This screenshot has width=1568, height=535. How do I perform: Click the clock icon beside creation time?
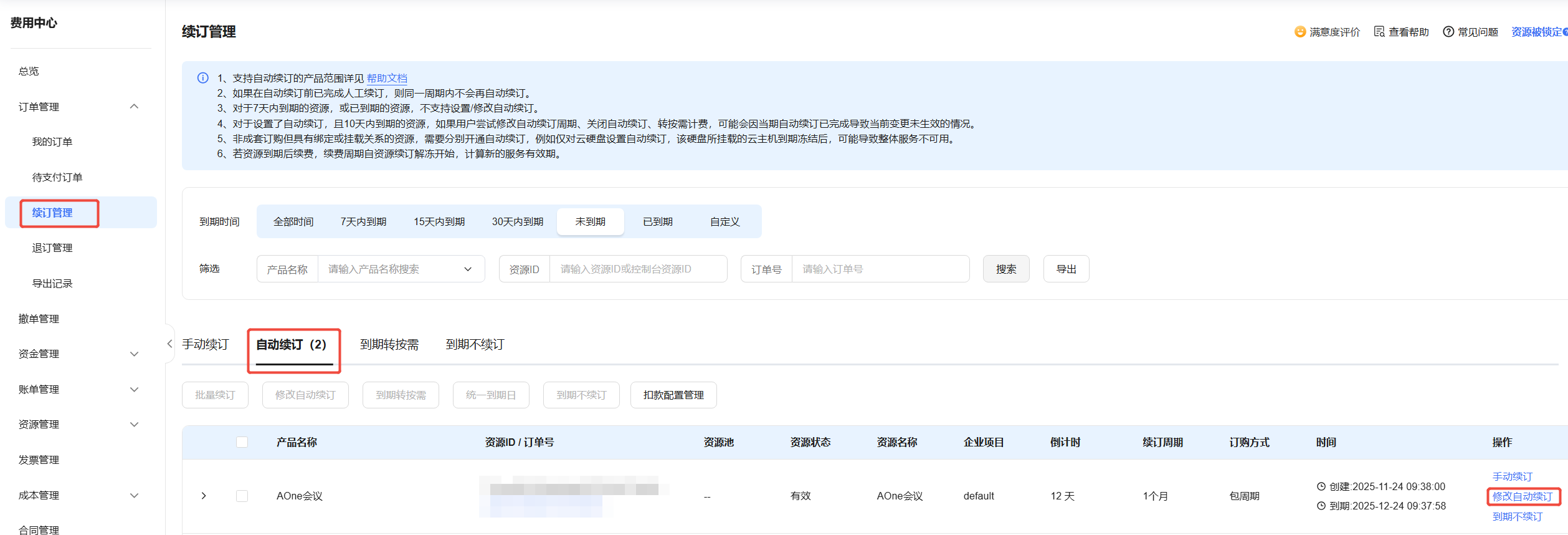click(x=1321, y=486)
